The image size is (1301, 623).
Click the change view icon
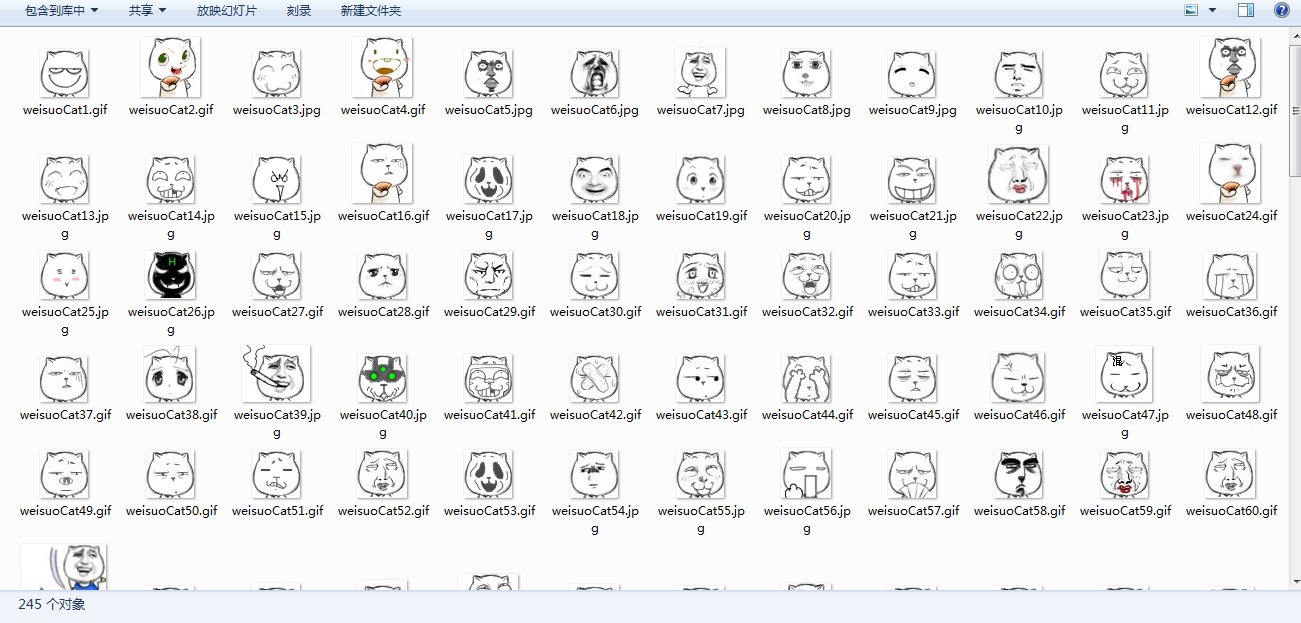coord(1191,10)
